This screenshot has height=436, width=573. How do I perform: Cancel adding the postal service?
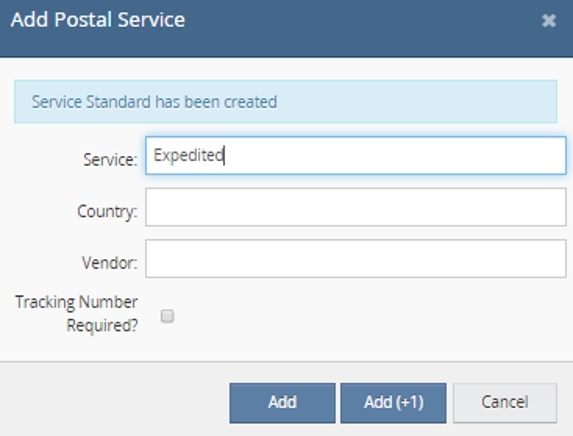[x=505, y=403]
